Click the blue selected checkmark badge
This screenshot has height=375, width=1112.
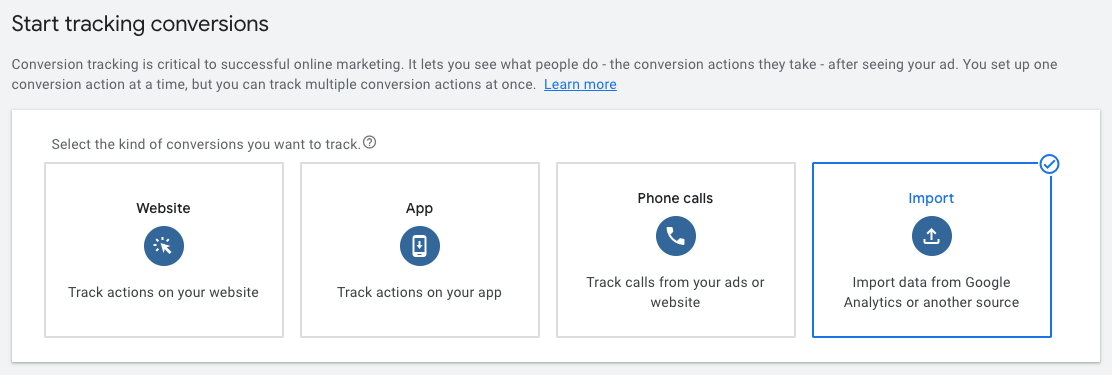click(1050, 164)
